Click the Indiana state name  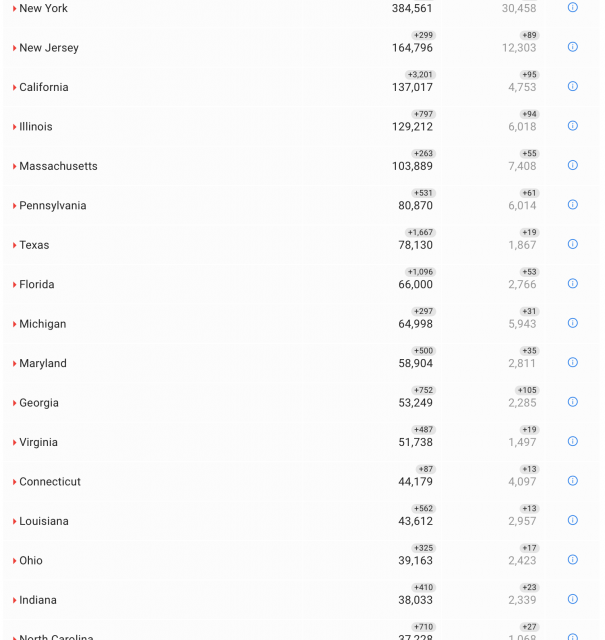point(38,600)
